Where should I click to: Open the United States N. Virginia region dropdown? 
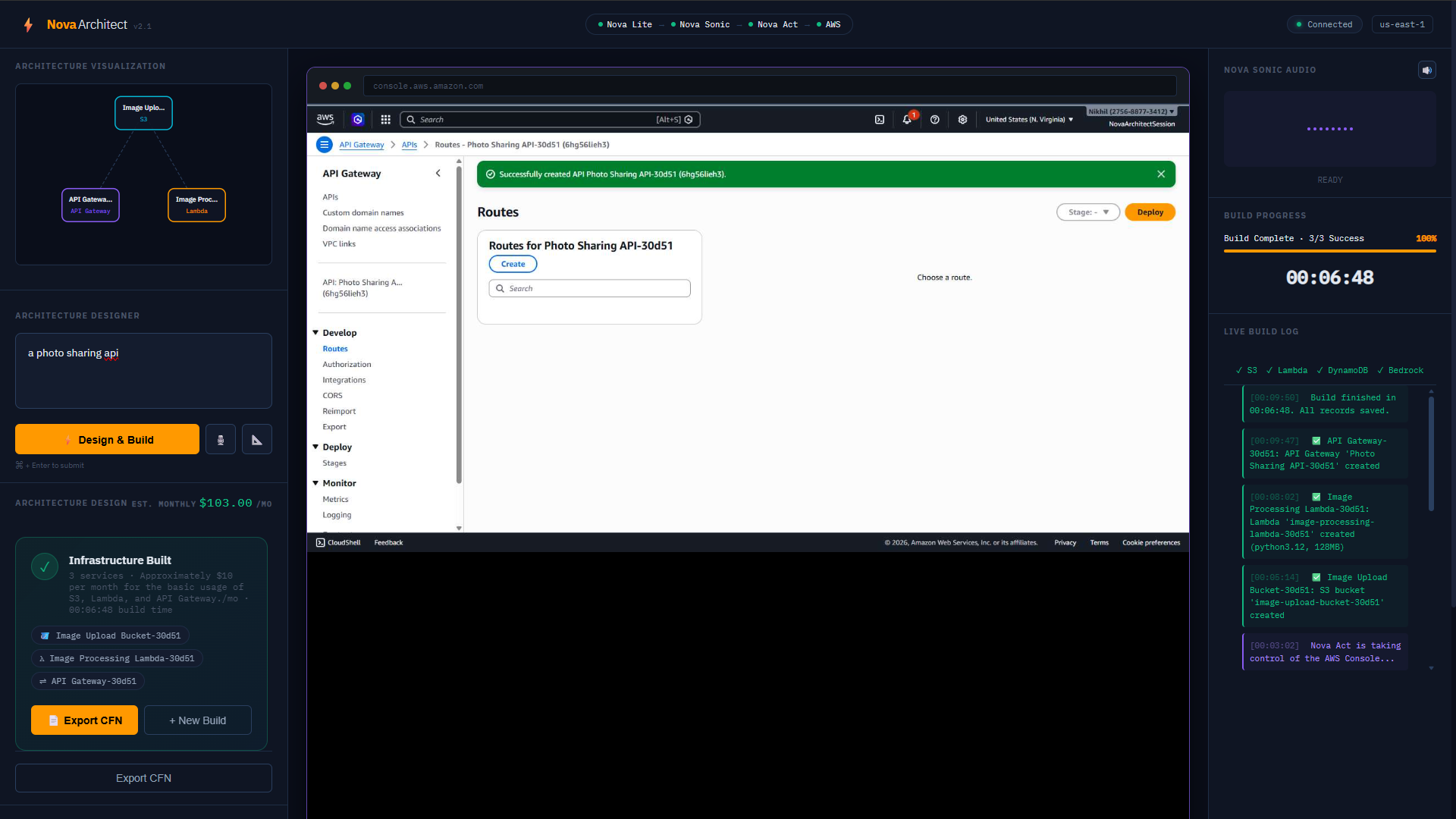(x=1029, y=120)
